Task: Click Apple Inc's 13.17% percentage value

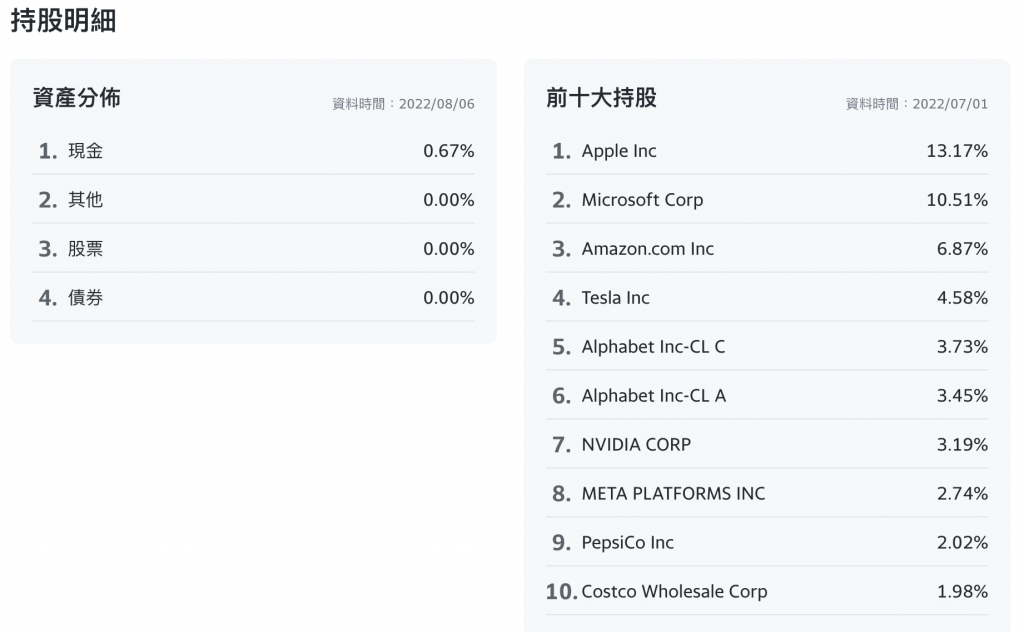Action: [957, 151]
